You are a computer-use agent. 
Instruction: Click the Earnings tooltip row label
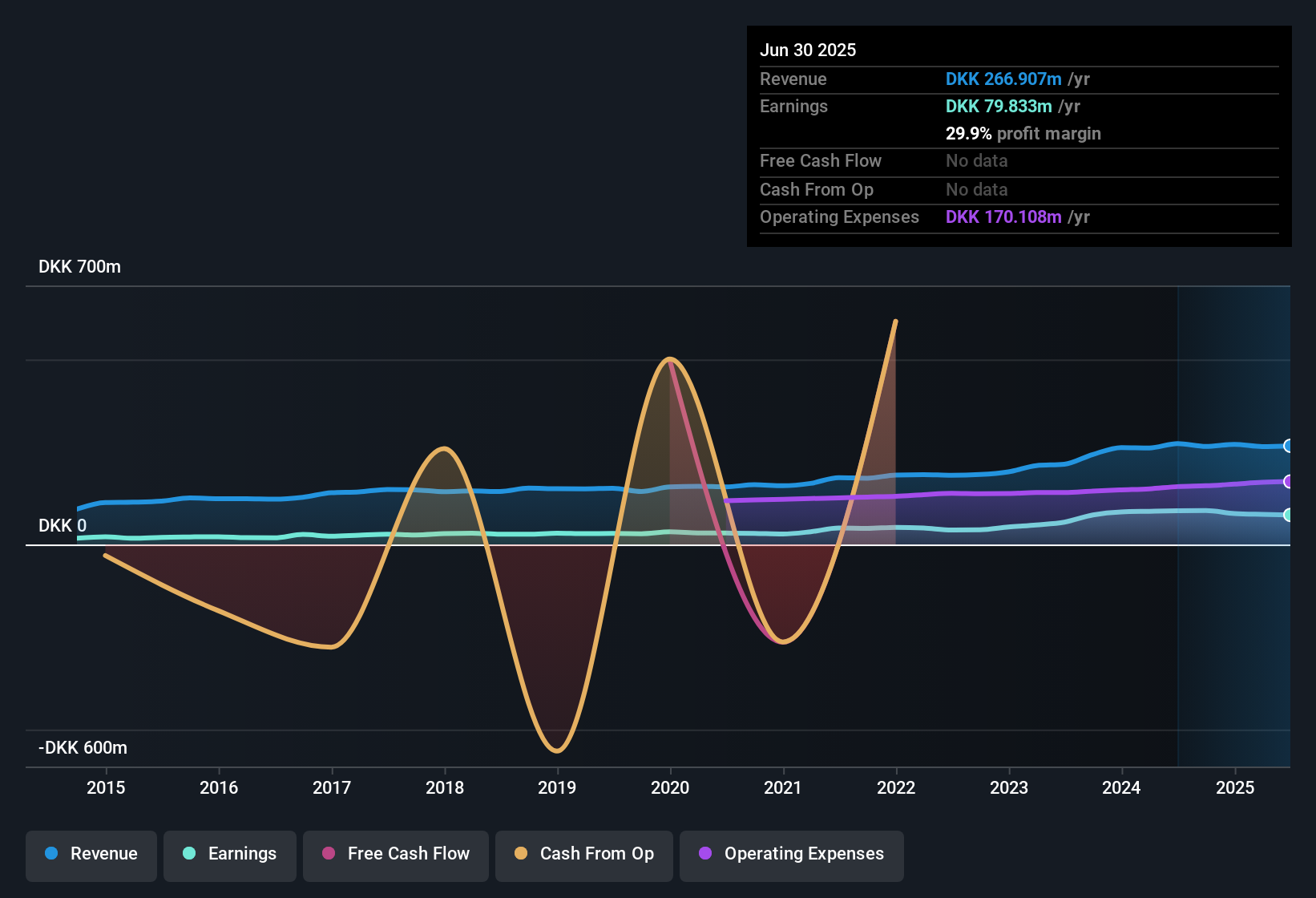tap(793, 107)
